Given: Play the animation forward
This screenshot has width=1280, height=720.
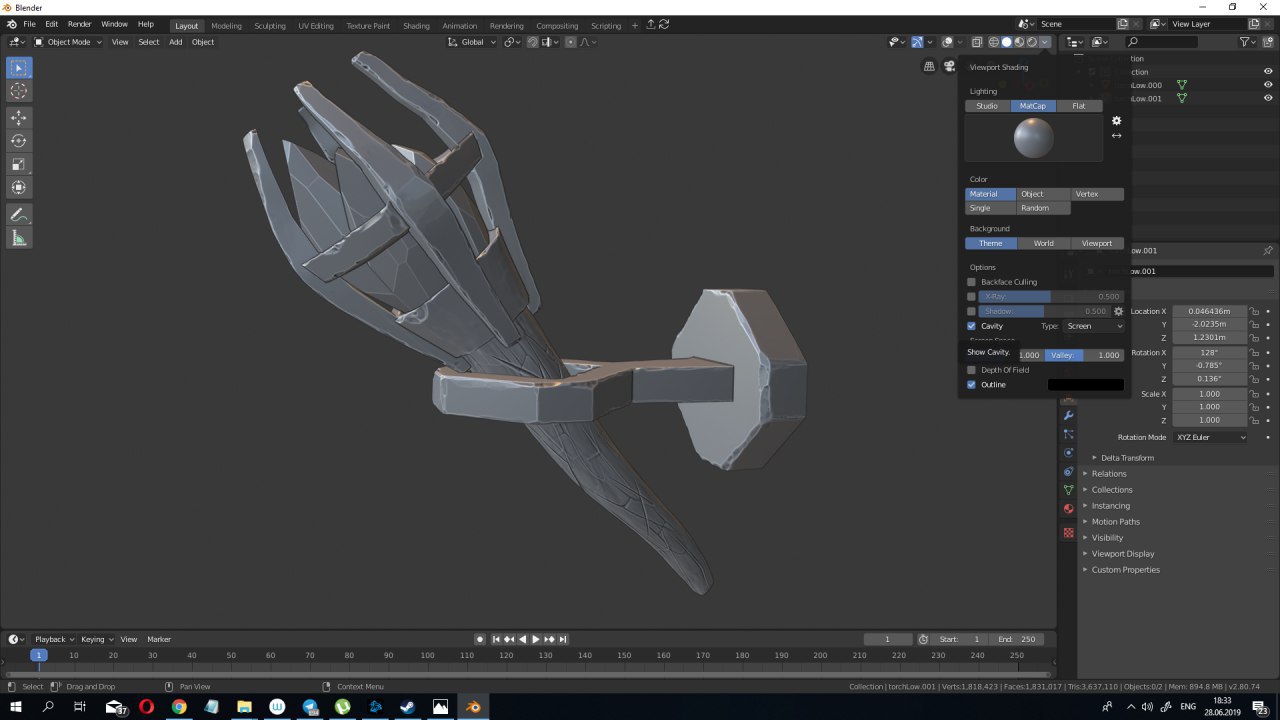Looking at the screenshot, I should click(536, 639).
